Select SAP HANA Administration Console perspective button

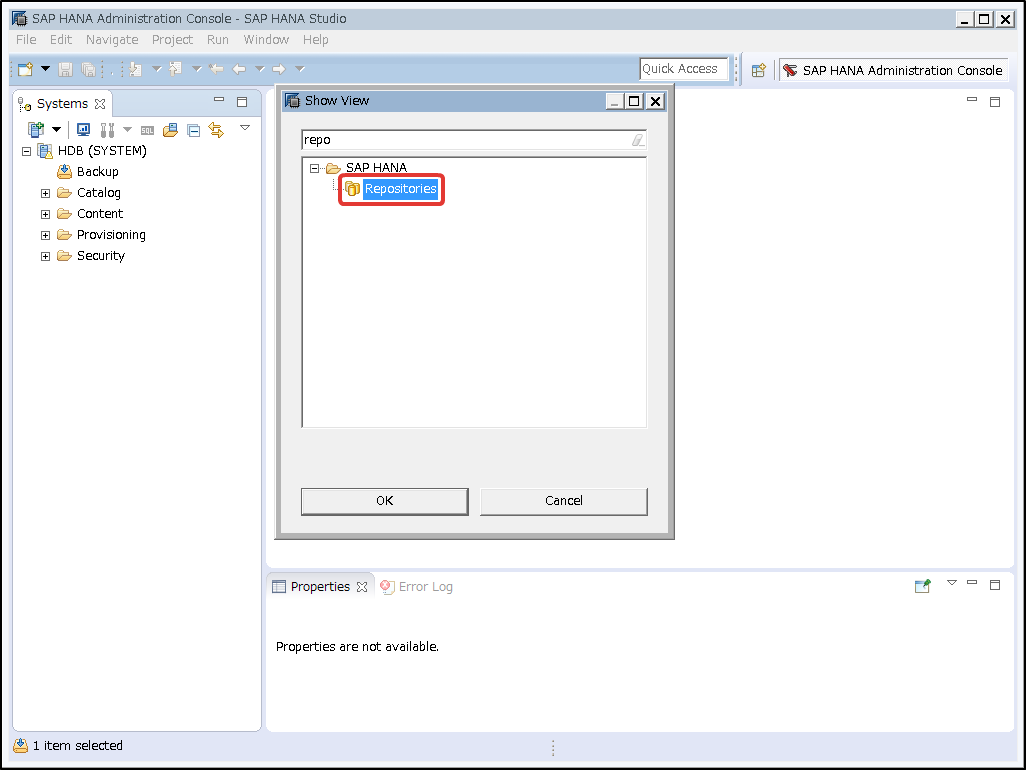point(893,70)
